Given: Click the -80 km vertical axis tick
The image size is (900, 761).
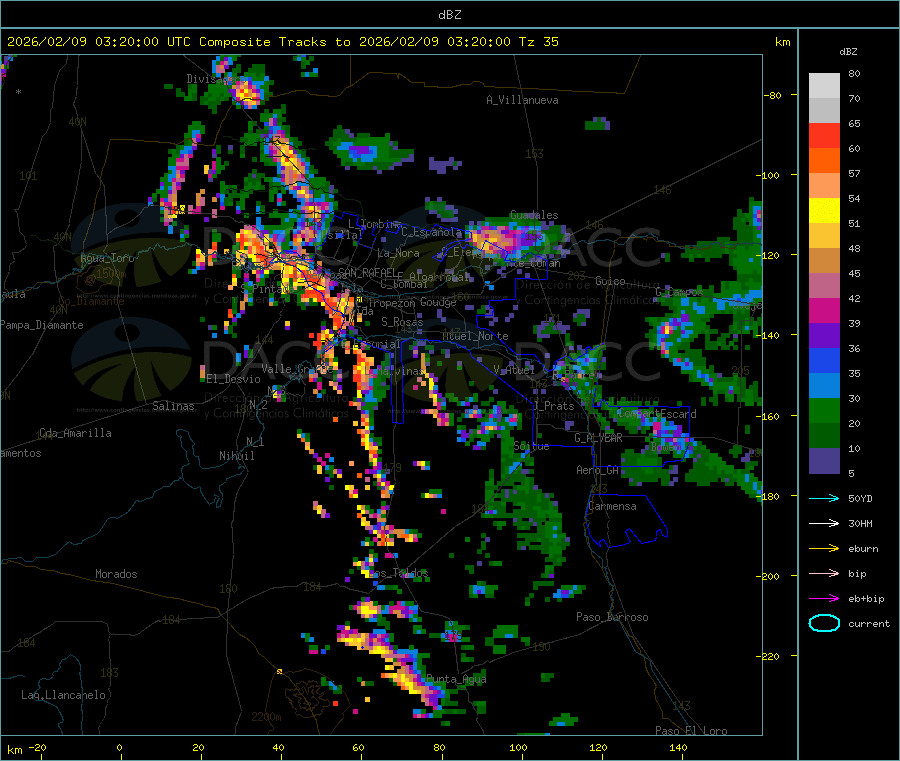Looking at the screenshot, I should [772, 95].
